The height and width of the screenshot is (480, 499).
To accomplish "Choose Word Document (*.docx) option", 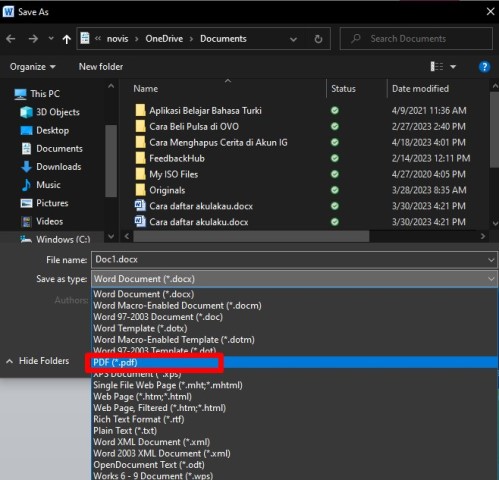I will (x=295, y=294).
